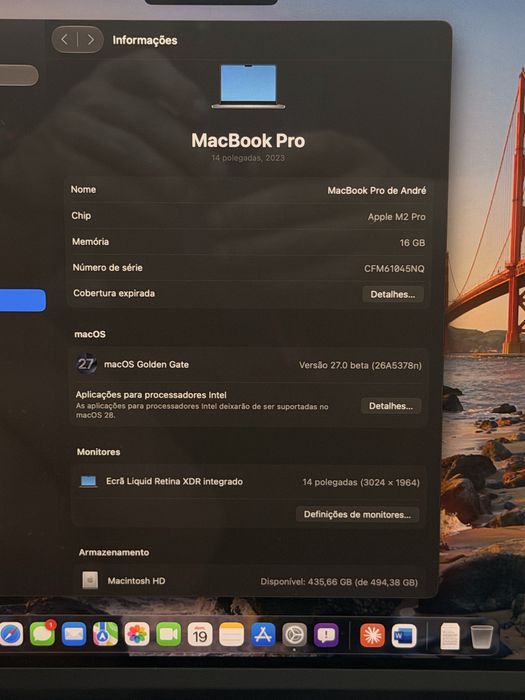
Task: Open App Store from the Dock
Action: coord(263,635)
